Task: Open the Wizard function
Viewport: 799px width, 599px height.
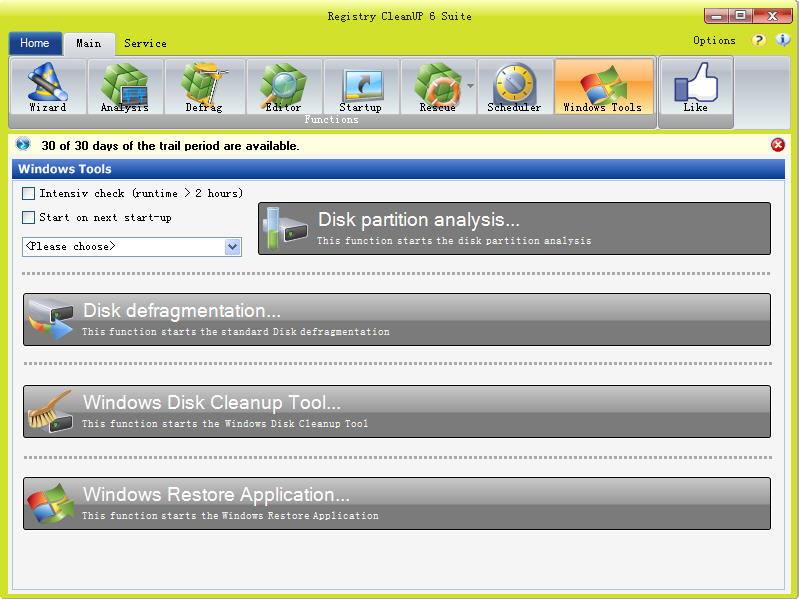Action: point(47,87)
